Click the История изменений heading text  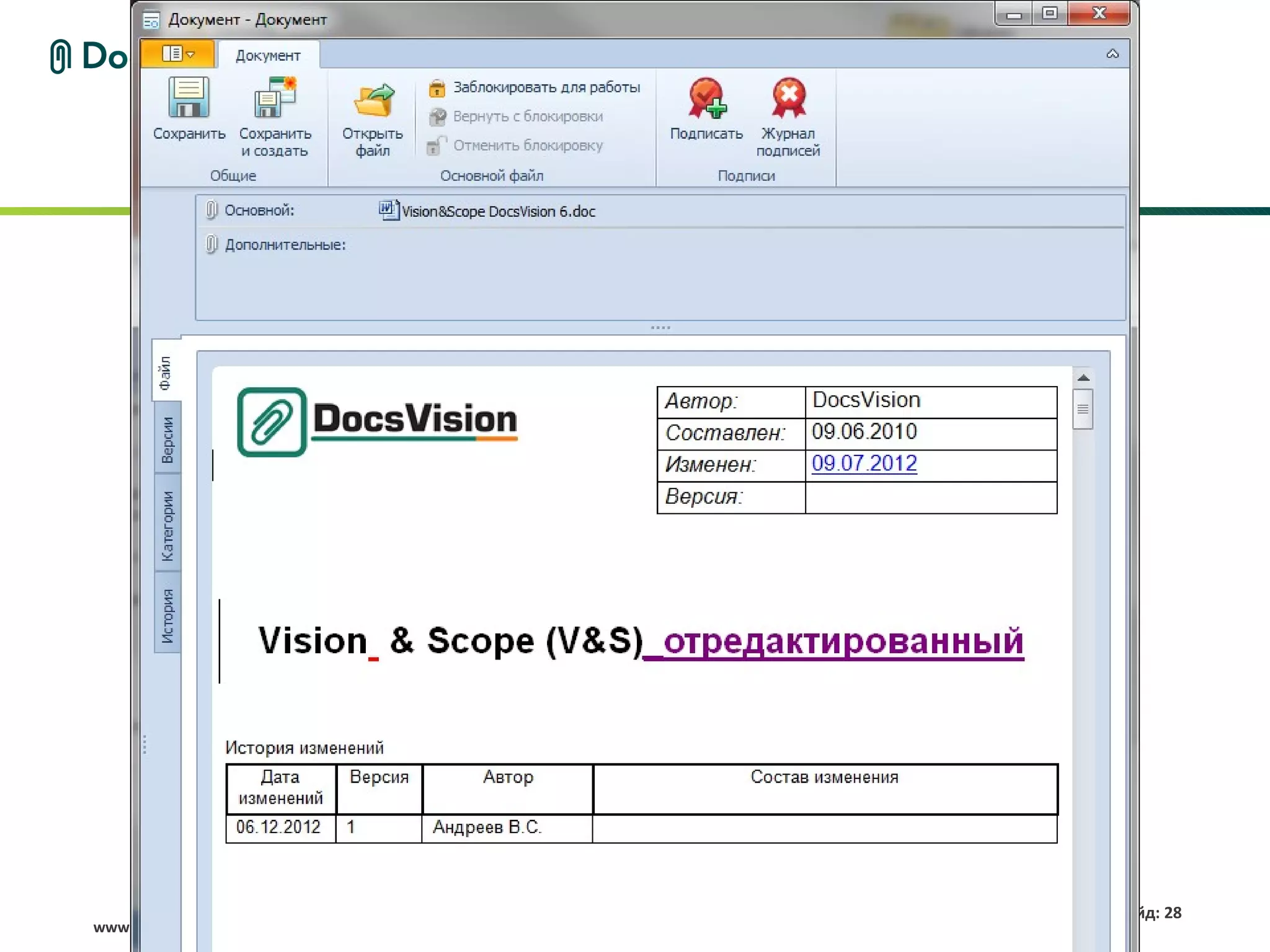point(304,748)
